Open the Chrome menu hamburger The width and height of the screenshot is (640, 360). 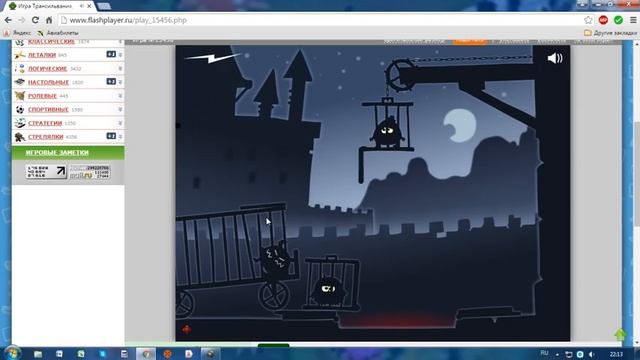[633, 20]
